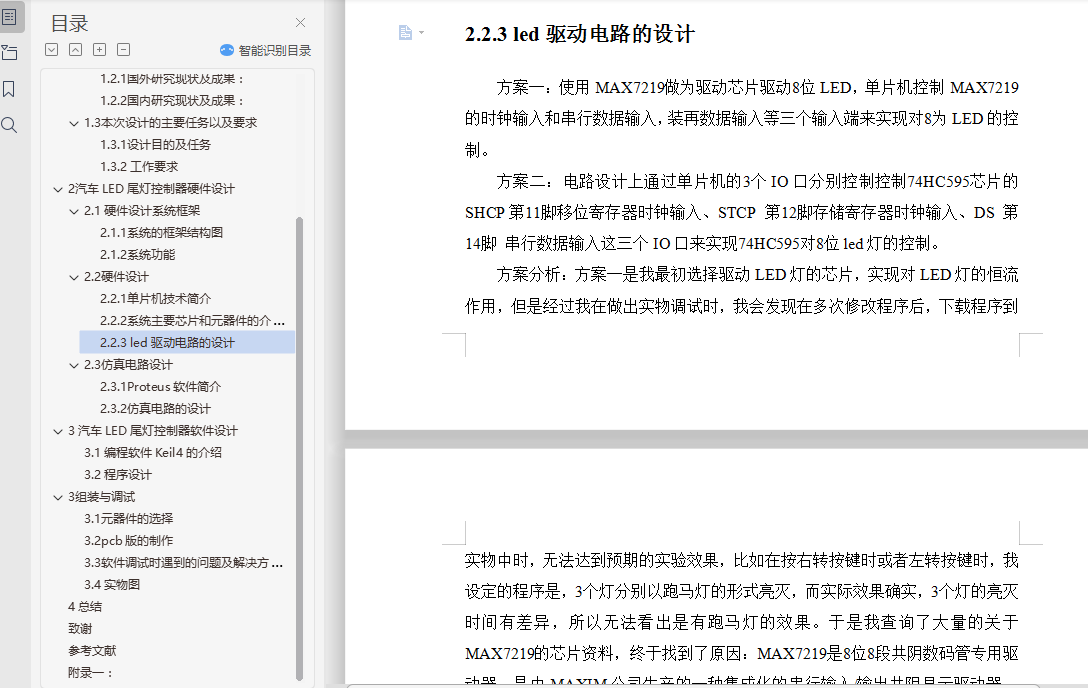Click the cloud icon beside 智能识别目录
This screenshot has width=1088, height=688.
[227, 50]
